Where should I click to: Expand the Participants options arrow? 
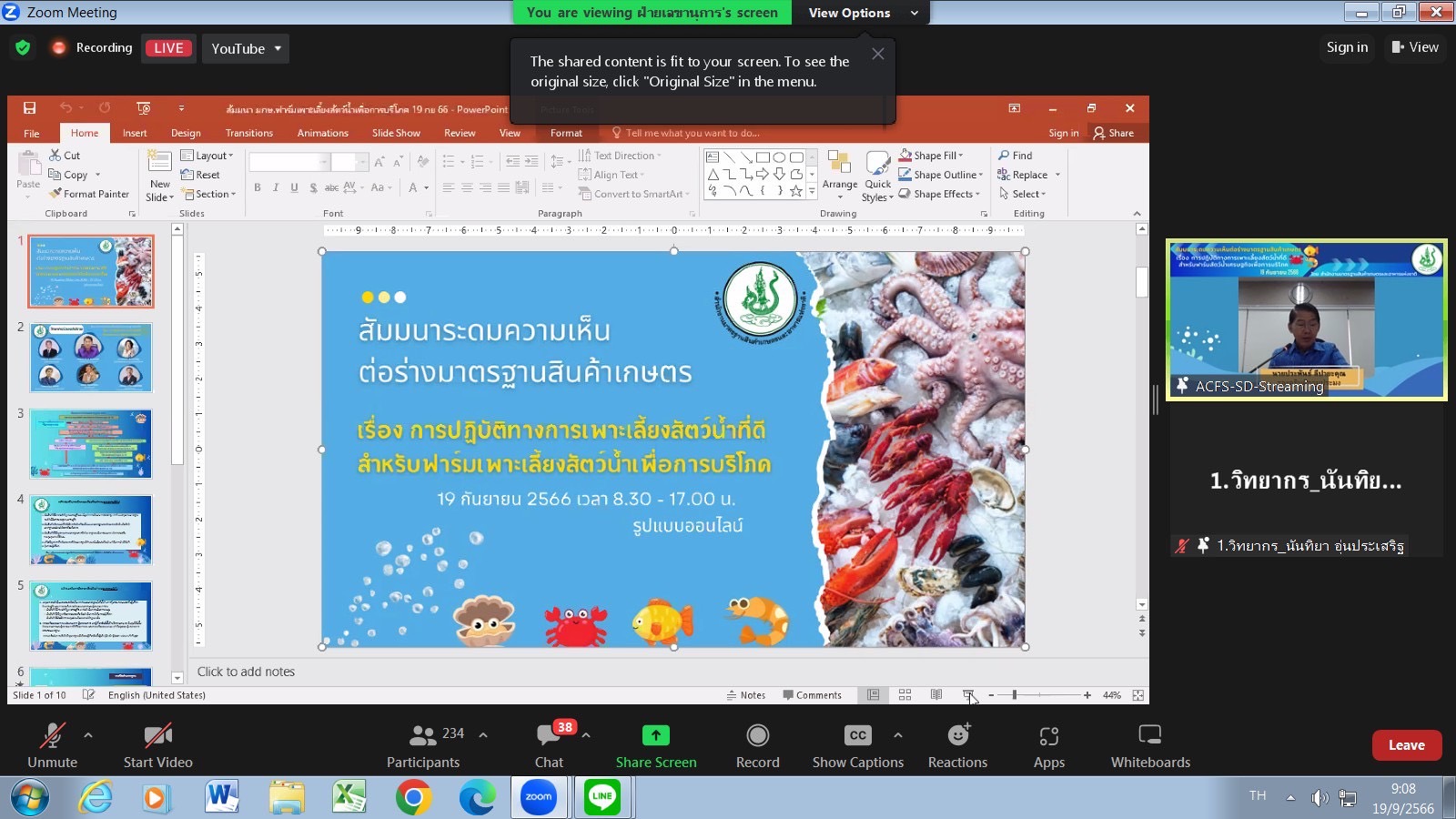point(483,734)
